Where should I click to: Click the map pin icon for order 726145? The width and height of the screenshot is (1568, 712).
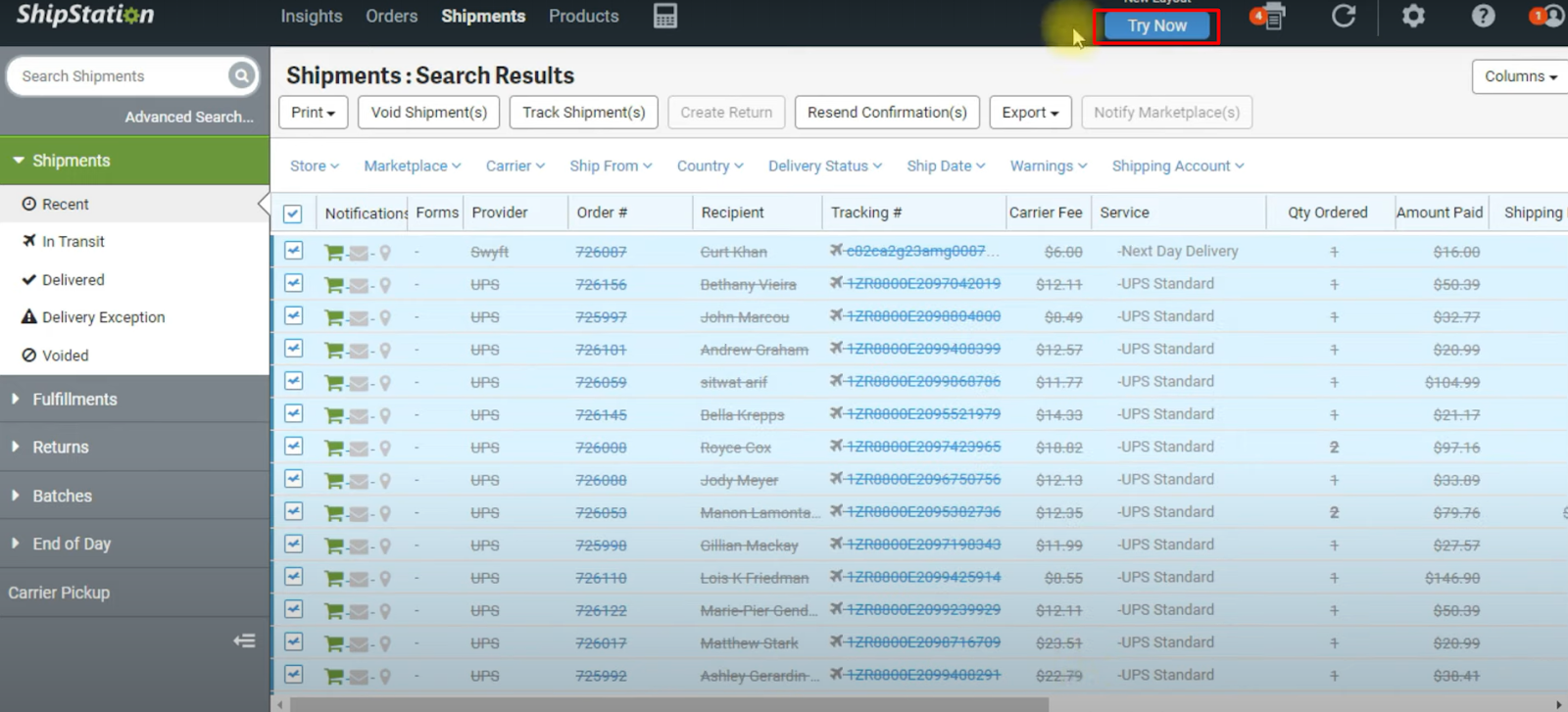pyautogui.click(x=385, y=416)
